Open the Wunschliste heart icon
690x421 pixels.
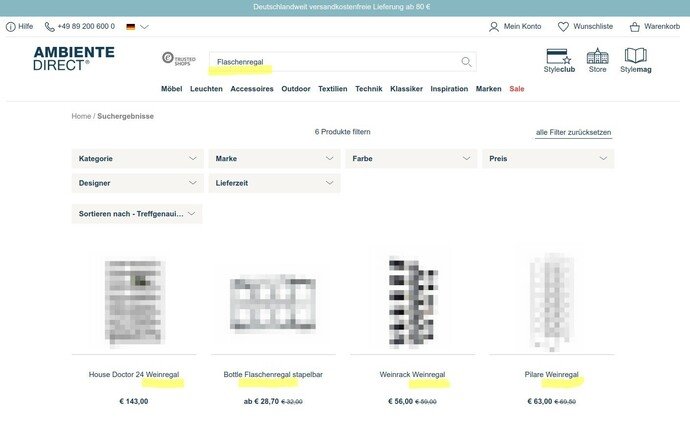[x=563, y=26]
